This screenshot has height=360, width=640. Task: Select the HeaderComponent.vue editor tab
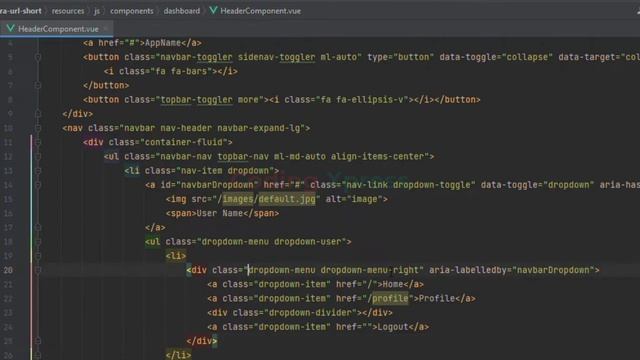56,29
